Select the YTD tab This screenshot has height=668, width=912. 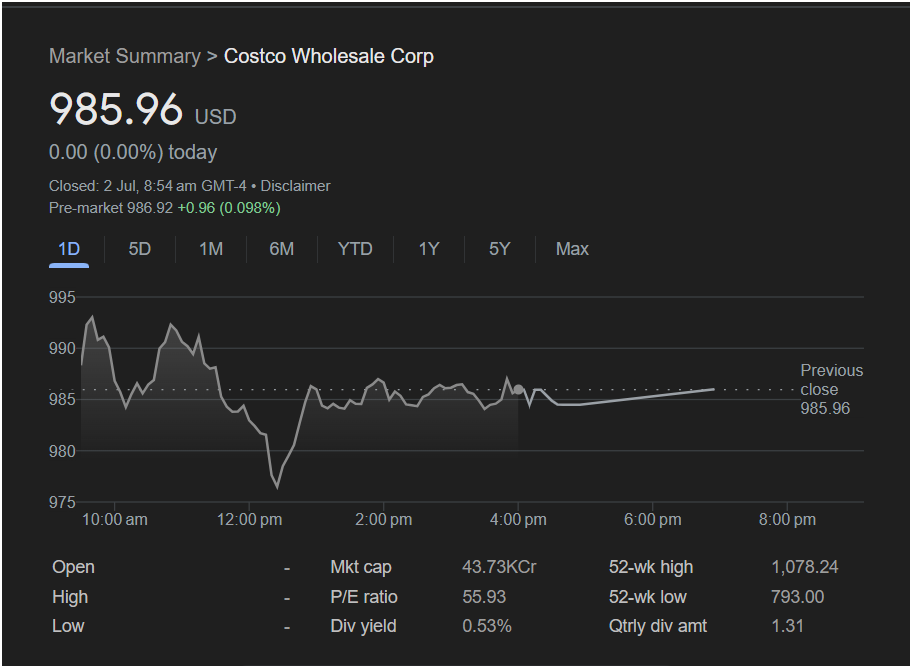(355, 249)
